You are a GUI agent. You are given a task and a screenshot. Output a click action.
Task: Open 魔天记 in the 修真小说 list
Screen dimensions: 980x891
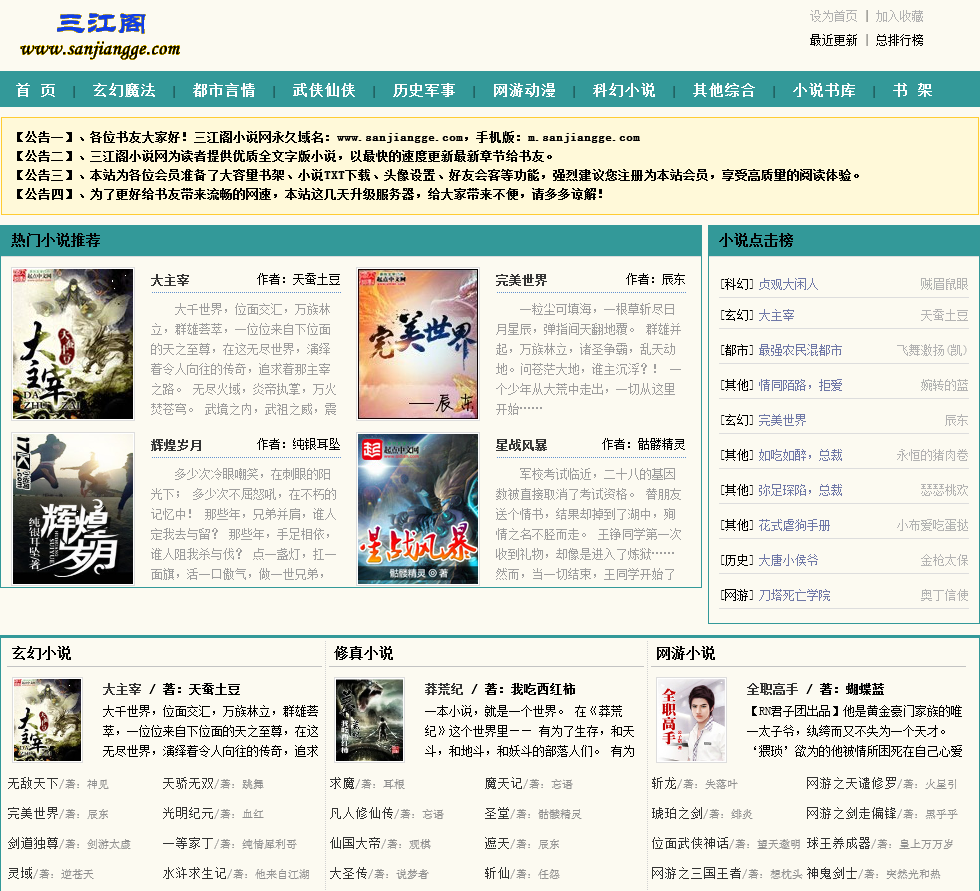(503, 783)
